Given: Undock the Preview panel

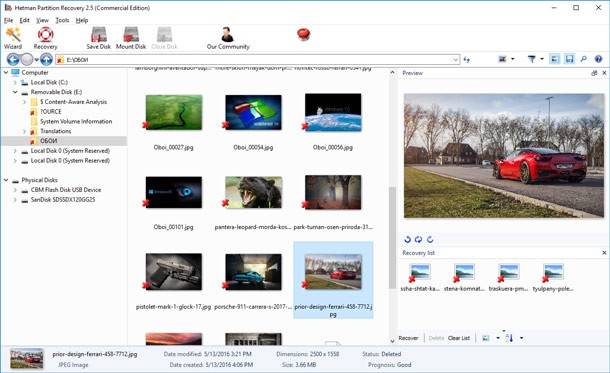Looking at the screenshot, I should (594, 73).
